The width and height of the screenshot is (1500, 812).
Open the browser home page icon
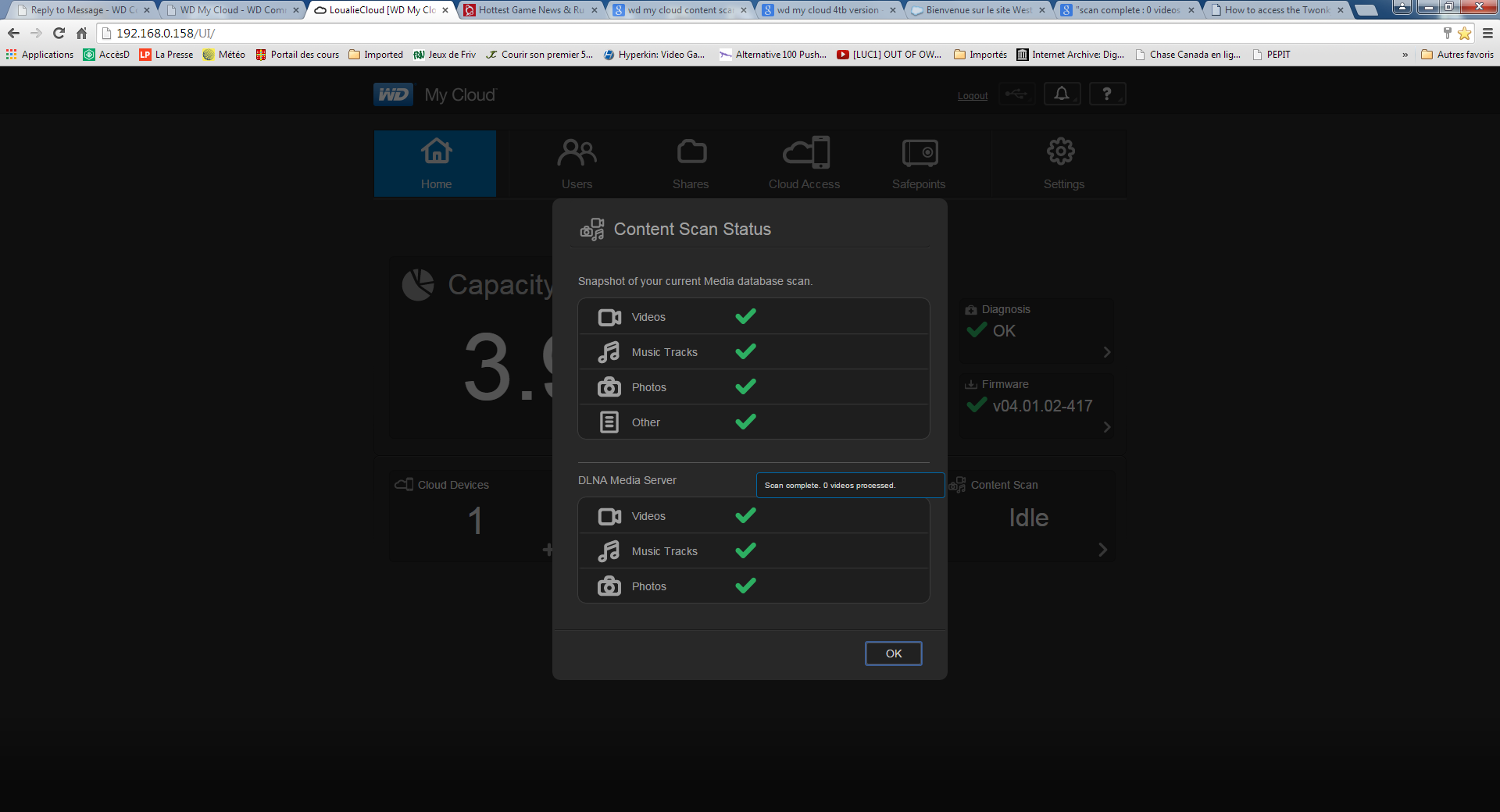[81, 34]
